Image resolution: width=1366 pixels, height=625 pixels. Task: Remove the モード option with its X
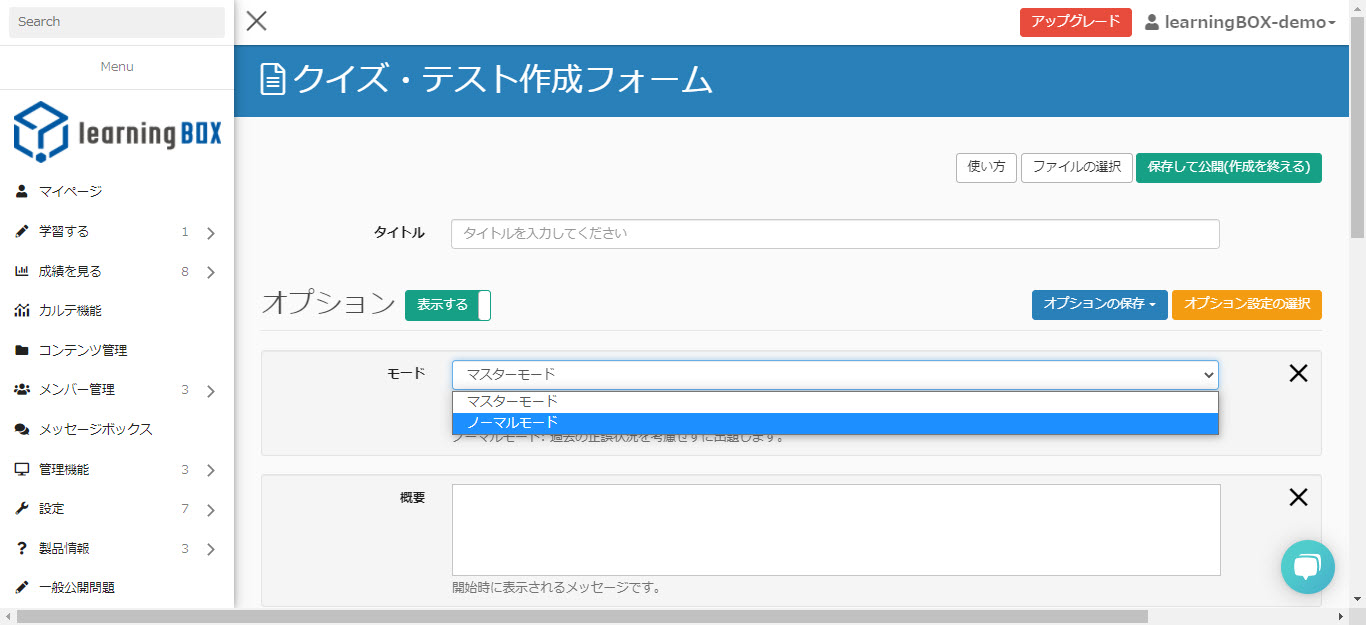pos(1298,374)
